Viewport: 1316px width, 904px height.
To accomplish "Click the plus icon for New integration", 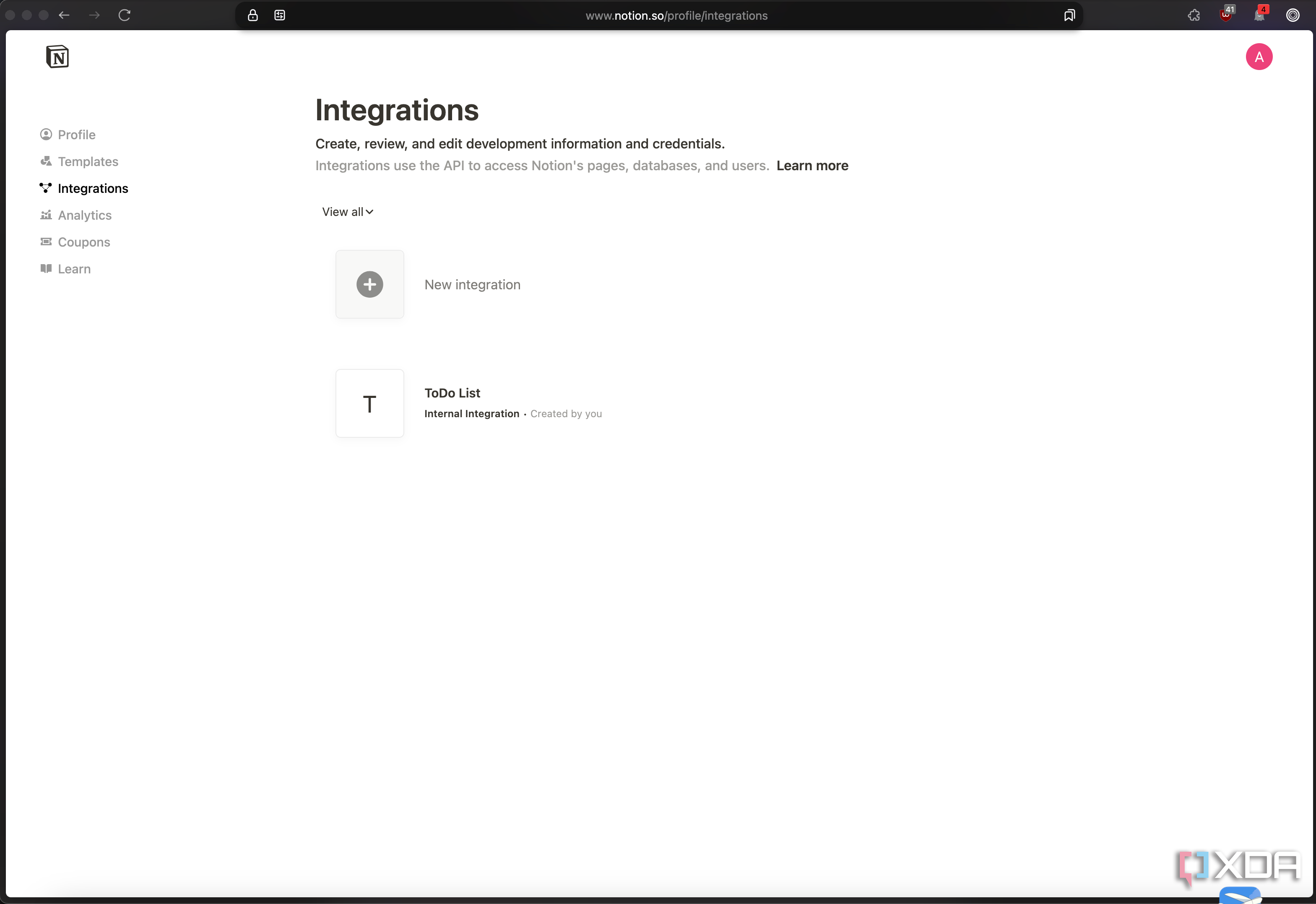I will (x=369, y=284).
